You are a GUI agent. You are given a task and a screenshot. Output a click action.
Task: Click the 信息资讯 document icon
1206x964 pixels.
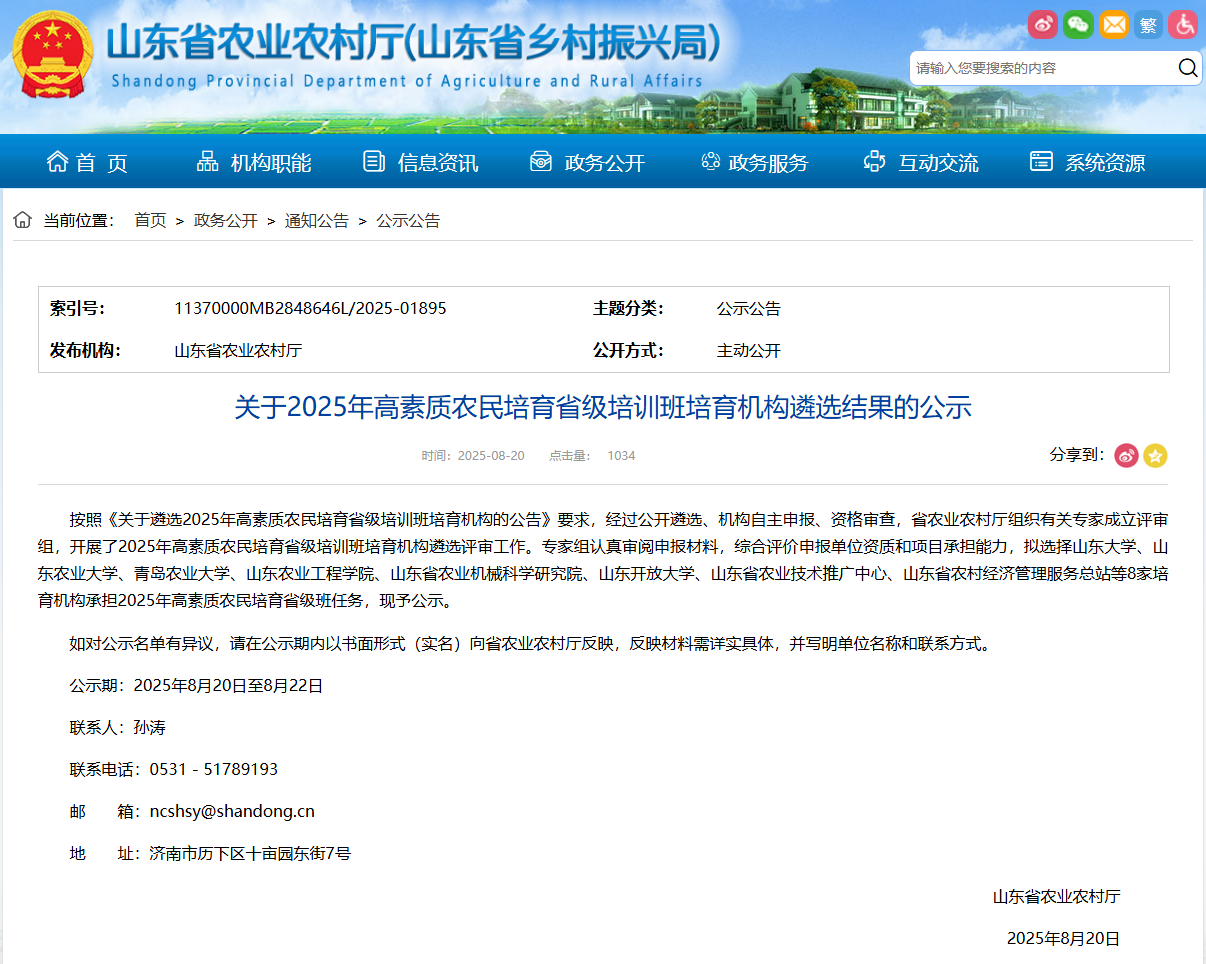tap(374, 161)
